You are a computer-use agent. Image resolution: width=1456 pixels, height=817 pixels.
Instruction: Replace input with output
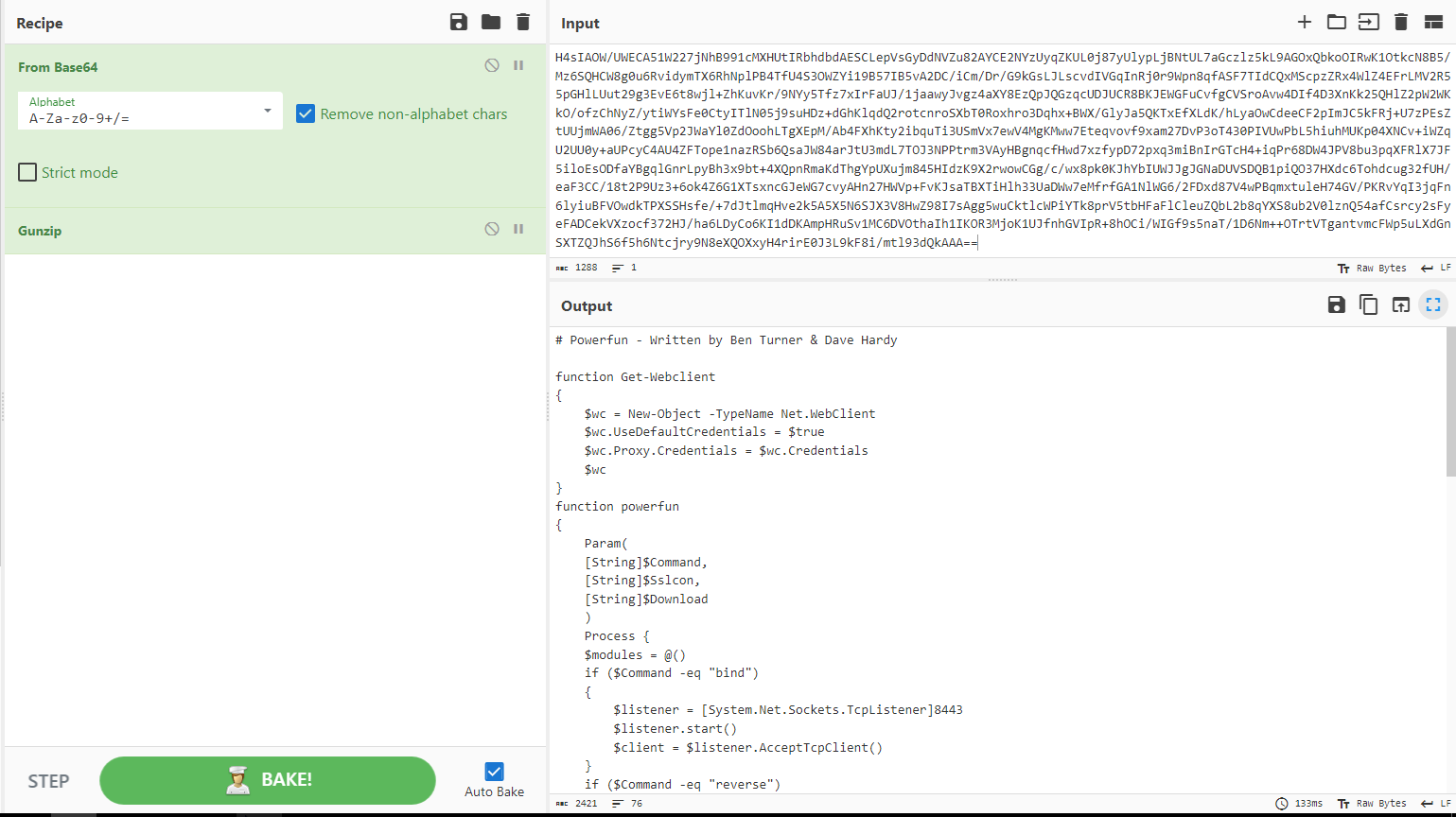coord(1401,304)
